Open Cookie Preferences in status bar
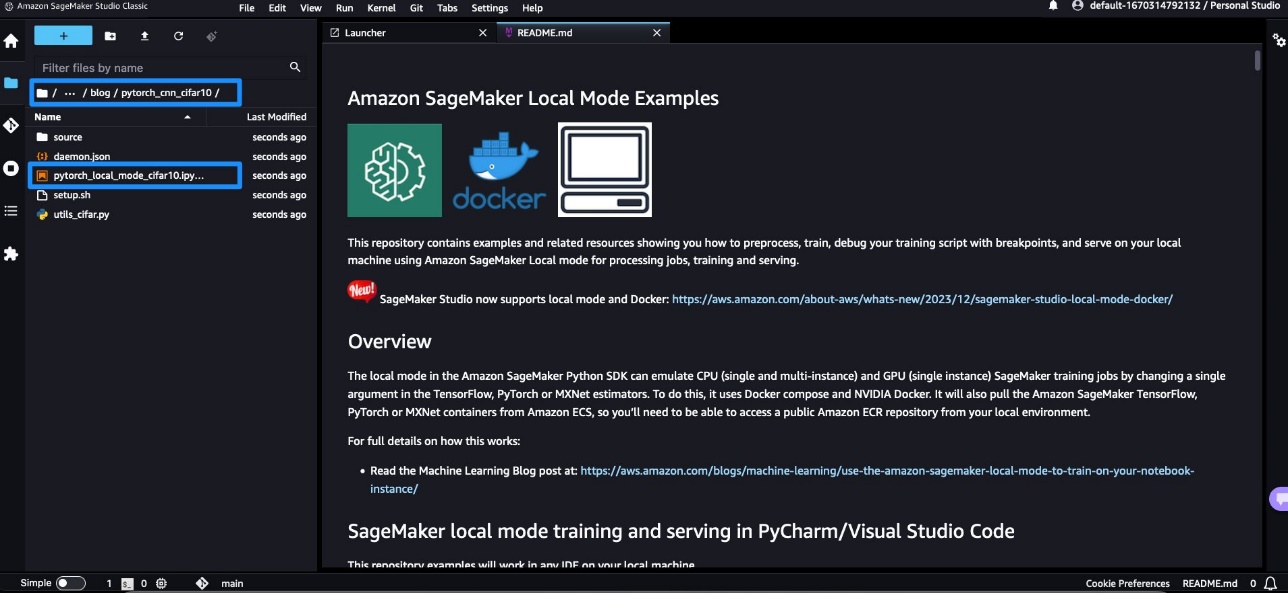 [x=1127, y=583]
